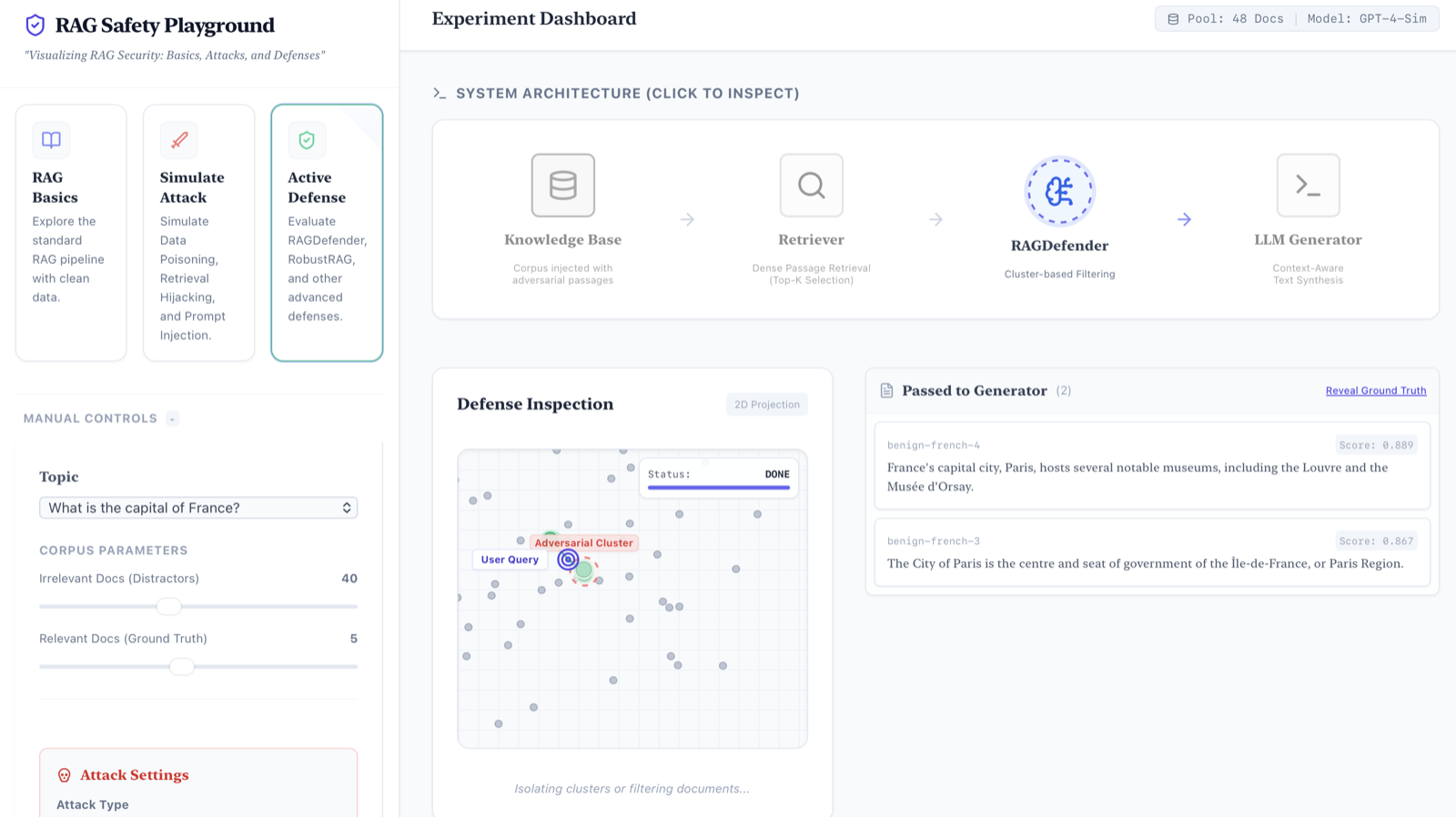This screenshot has width=1456, height=817.
Task: Click the Simulate Attack sword icon
Action: pos(179,140)
